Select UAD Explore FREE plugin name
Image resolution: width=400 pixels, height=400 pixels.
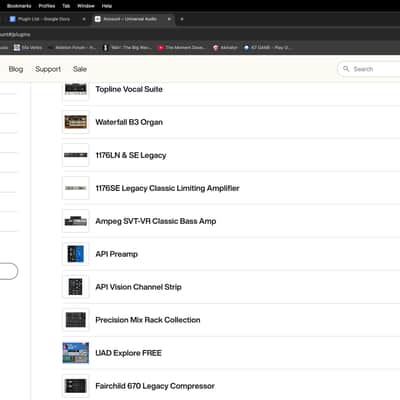tap(128, 353)
